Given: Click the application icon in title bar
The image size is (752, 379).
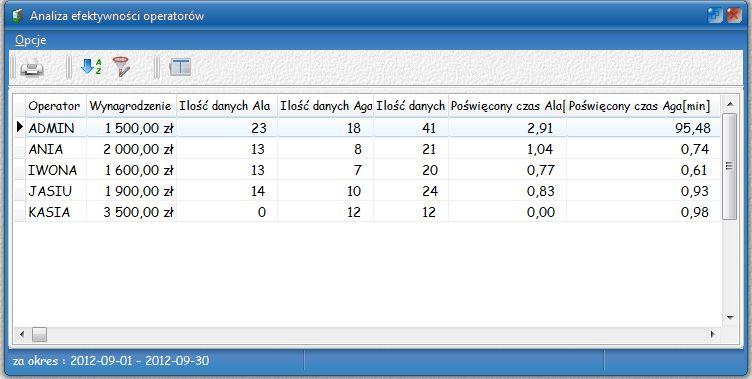Looking at the screenshot, I should 17,15.
